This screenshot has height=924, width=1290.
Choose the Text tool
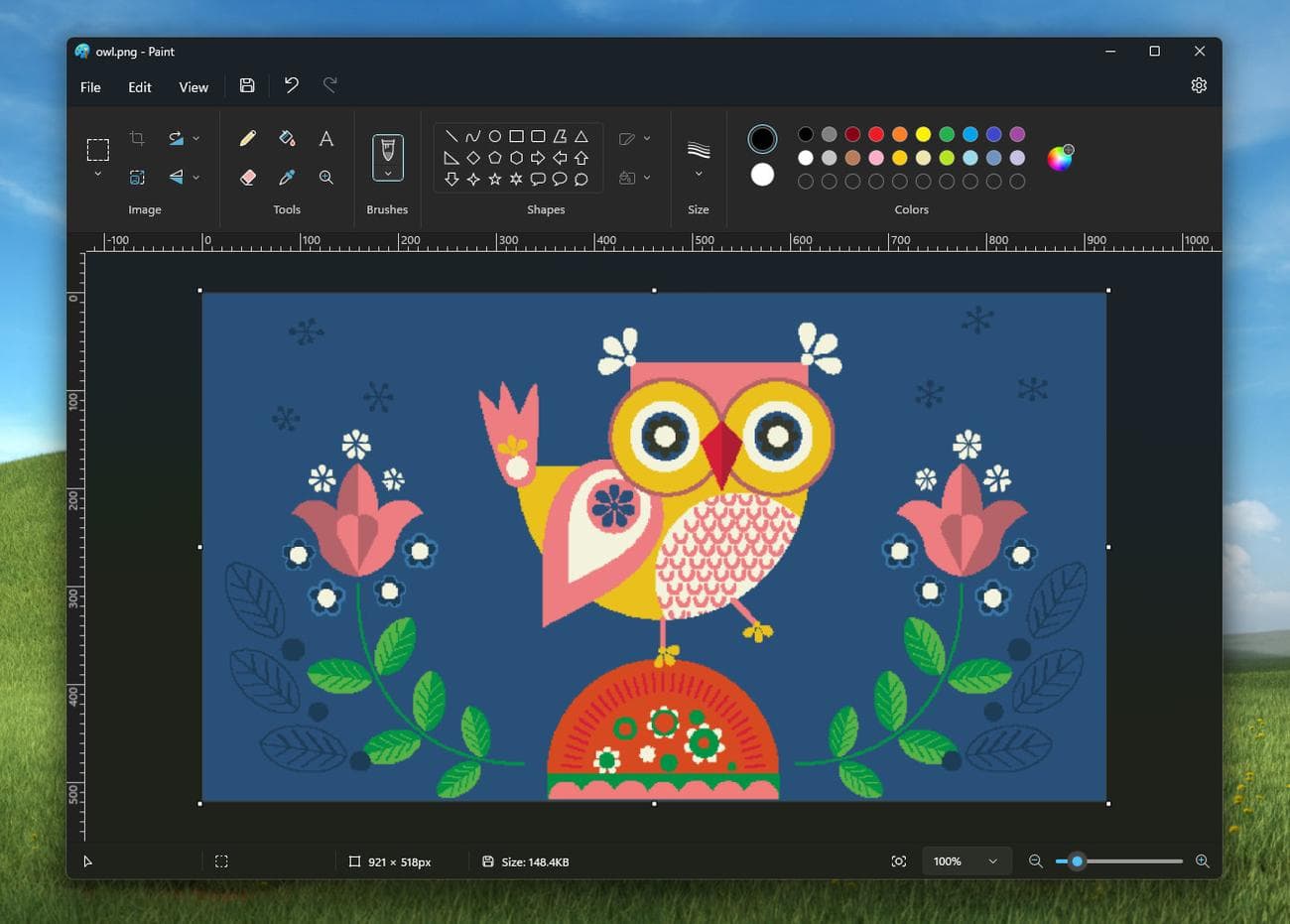325,139
